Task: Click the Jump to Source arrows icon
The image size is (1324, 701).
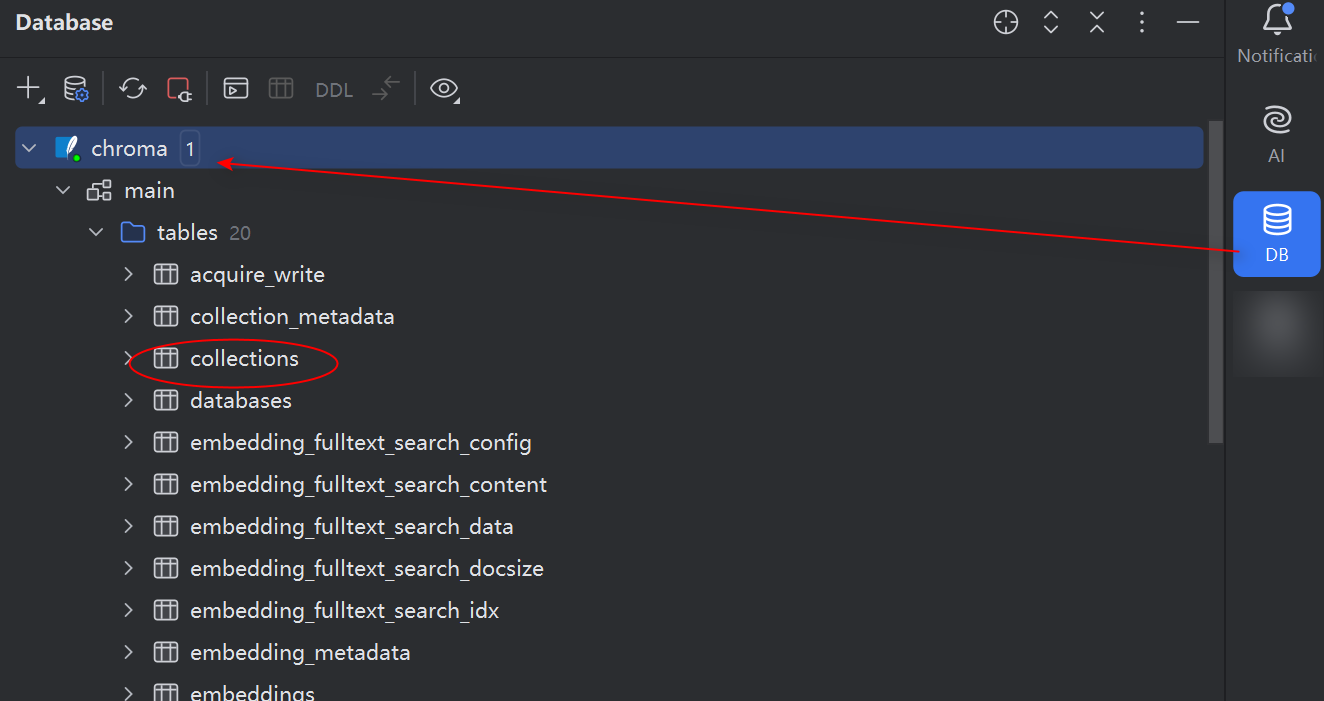Action: pyautogui.click(x=386, y=89)
